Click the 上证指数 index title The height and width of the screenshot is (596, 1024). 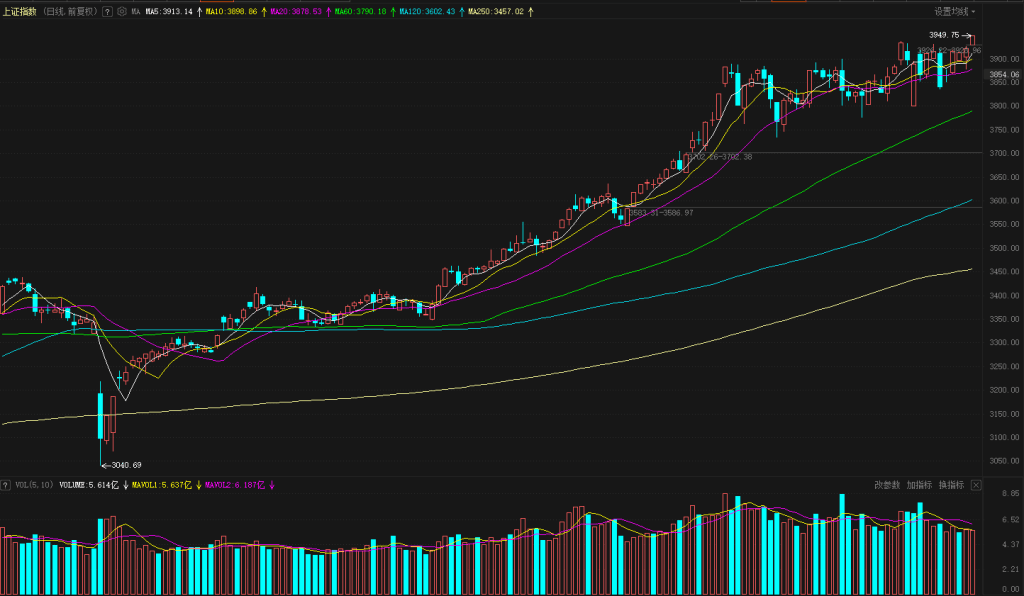(20, 12)
